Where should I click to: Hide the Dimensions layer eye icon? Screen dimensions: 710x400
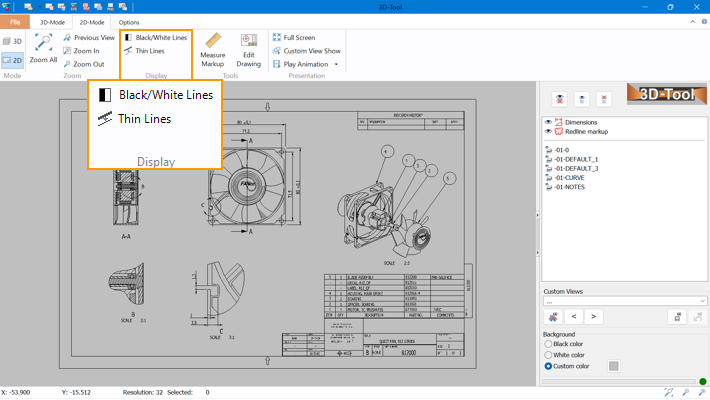pos(548,122)
